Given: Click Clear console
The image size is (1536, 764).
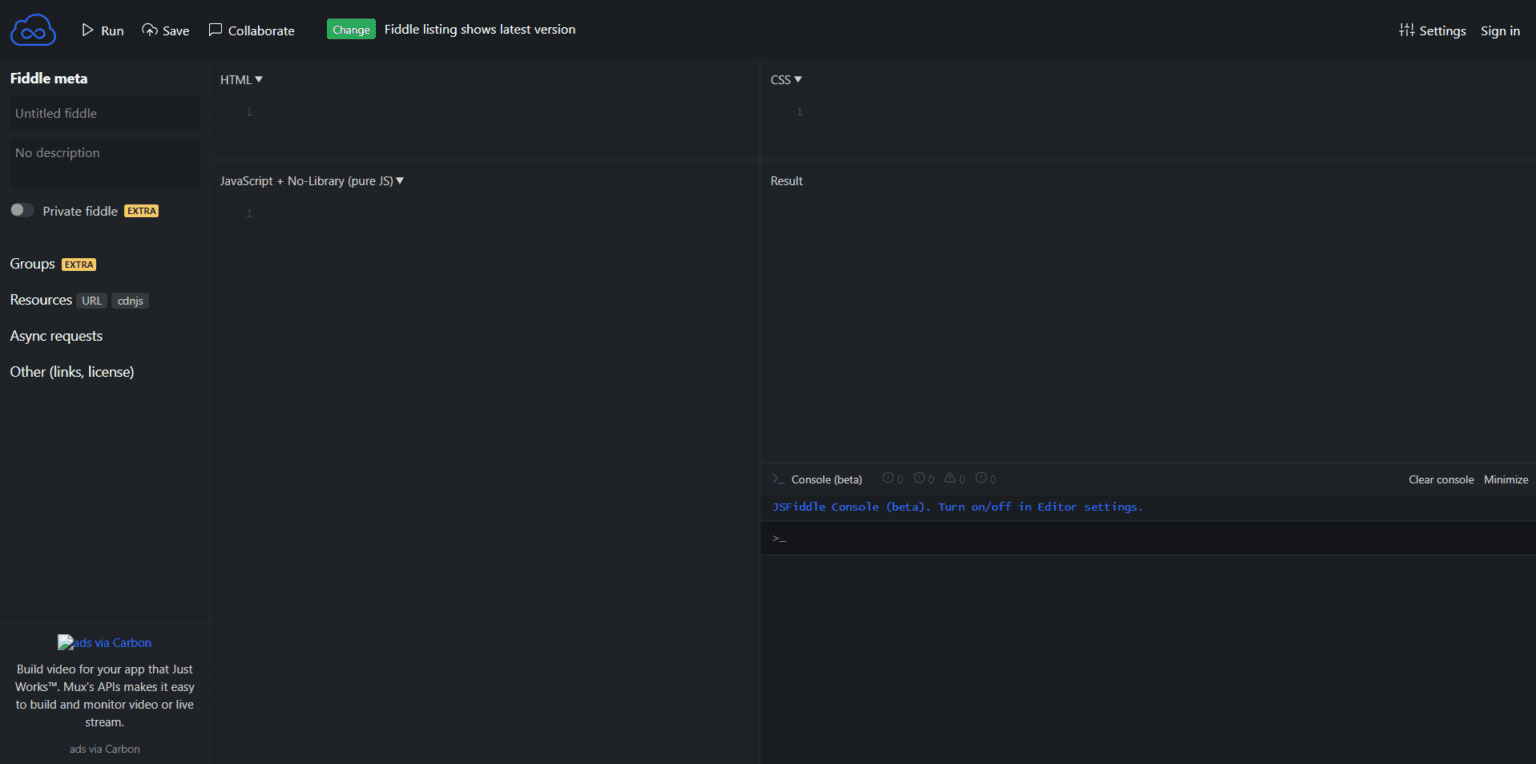Looking at the screenshot, I should click(1440, 480).
